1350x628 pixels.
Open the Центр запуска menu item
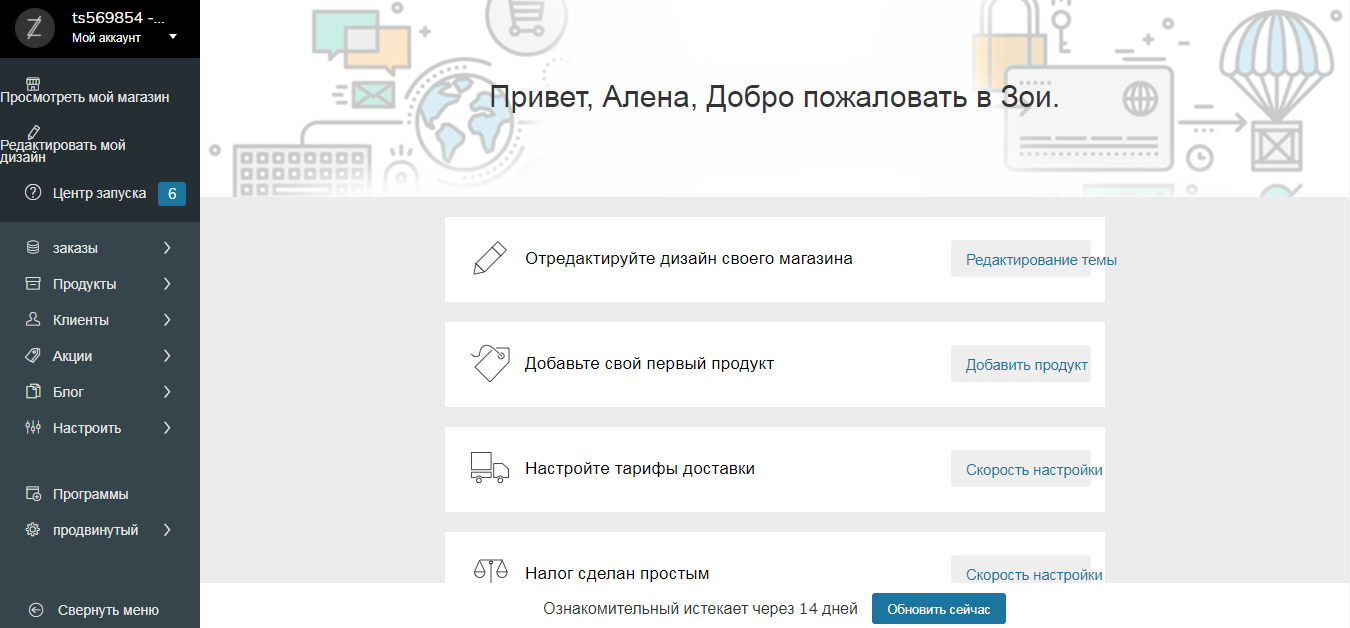(x=100, y=193)
